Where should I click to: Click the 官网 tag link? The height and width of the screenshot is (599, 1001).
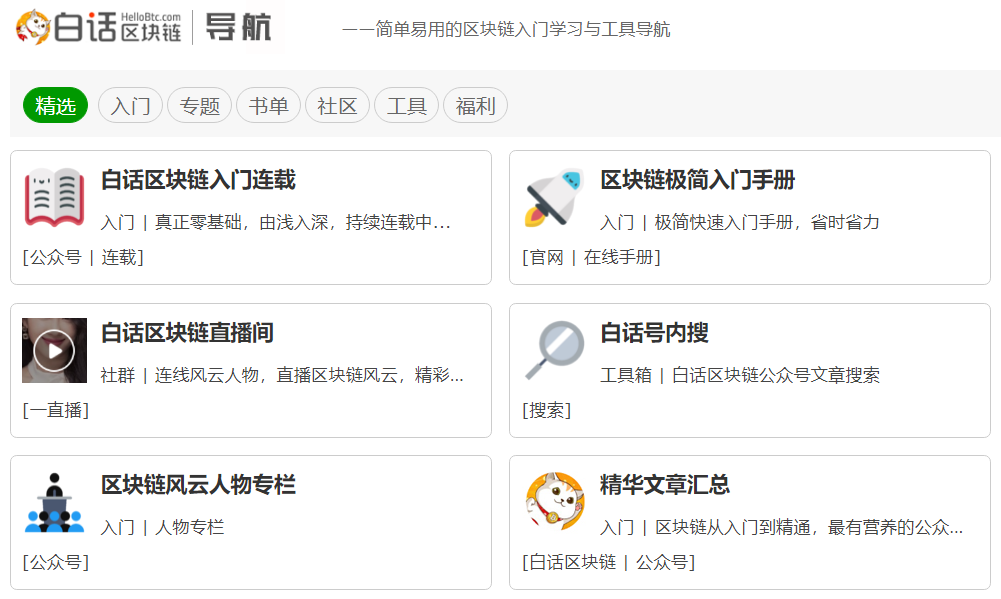546,257
